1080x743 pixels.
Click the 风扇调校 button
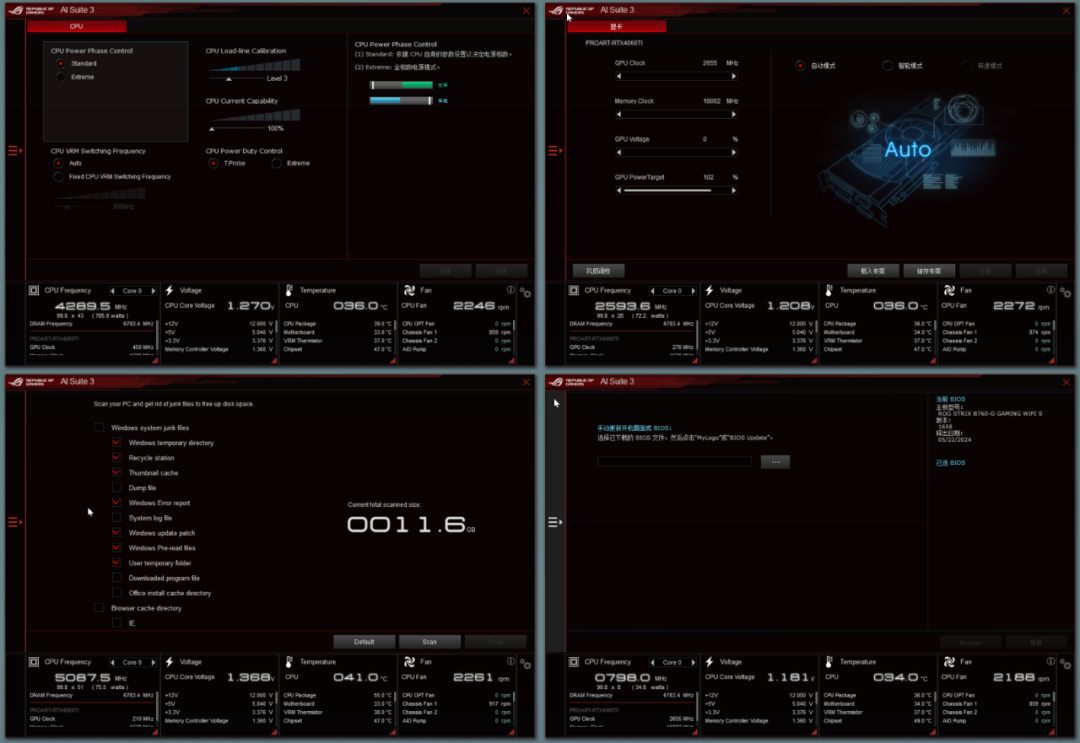[x=598, y=271]
